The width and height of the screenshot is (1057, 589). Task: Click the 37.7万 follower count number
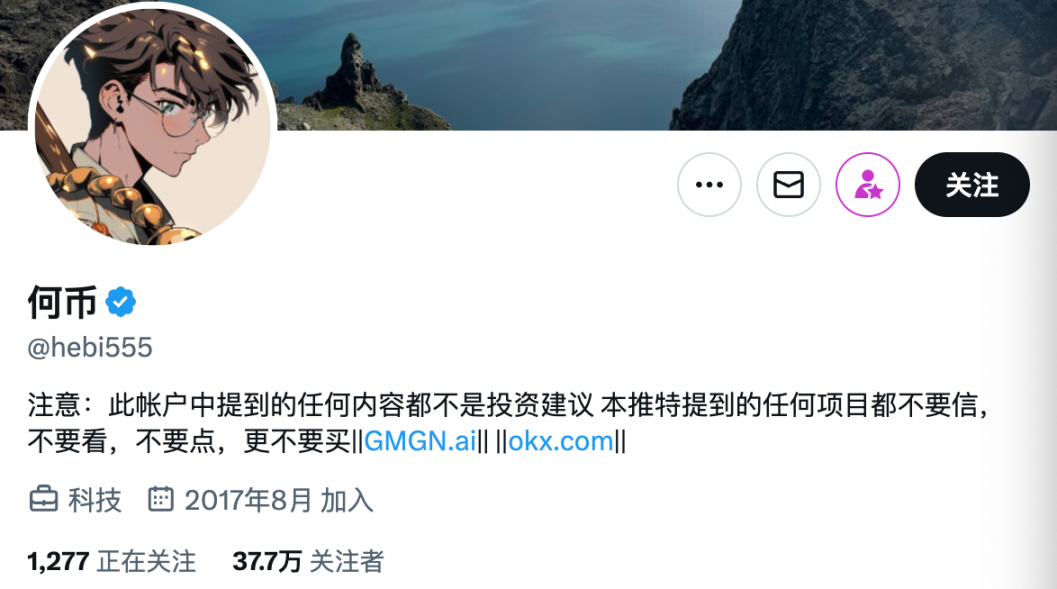click(267, 561)
